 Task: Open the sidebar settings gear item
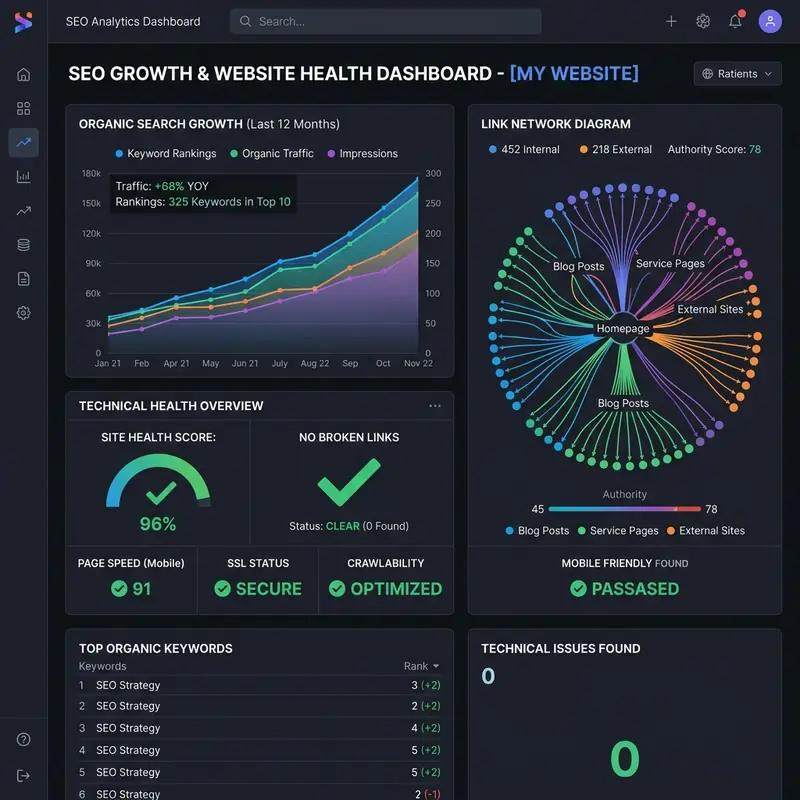click(x=23, y=313)
